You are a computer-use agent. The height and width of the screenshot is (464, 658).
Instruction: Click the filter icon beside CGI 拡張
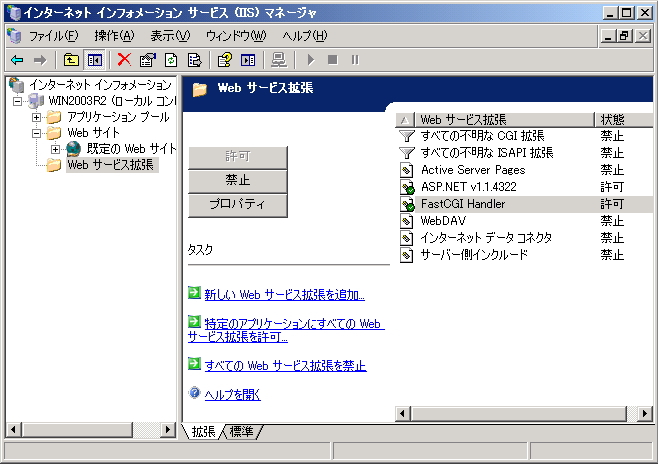tap(406, 136)
